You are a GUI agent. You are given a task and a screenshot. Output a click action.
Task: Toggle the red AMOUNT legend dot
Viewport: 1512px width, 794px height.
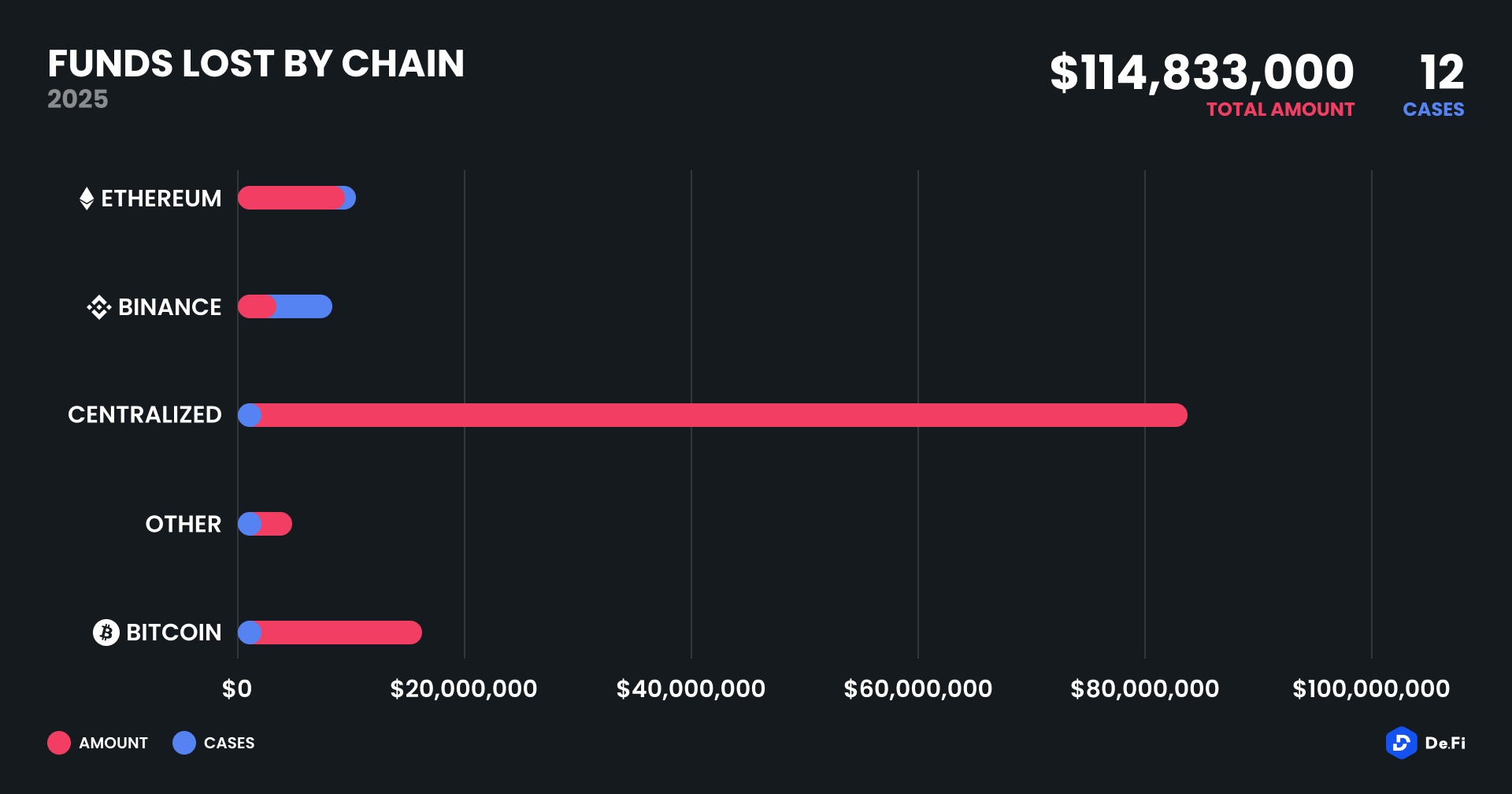[59, 743]
